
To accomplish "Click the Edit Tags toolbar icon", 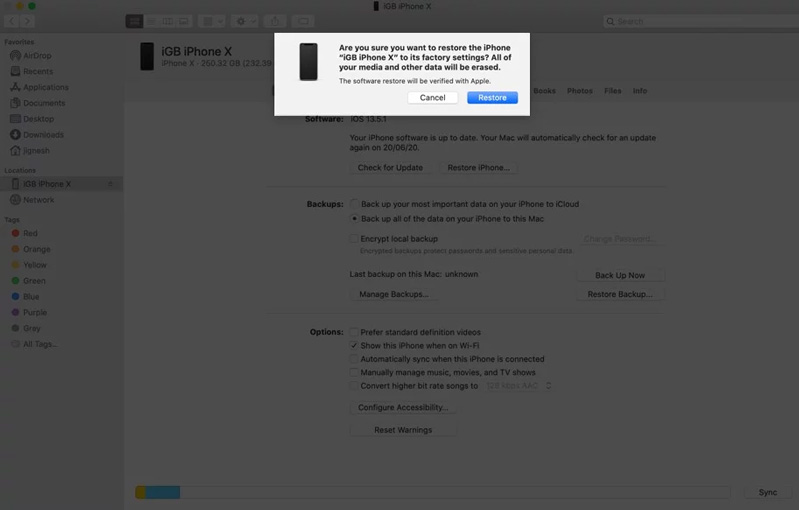I will [x=303, y=21].
